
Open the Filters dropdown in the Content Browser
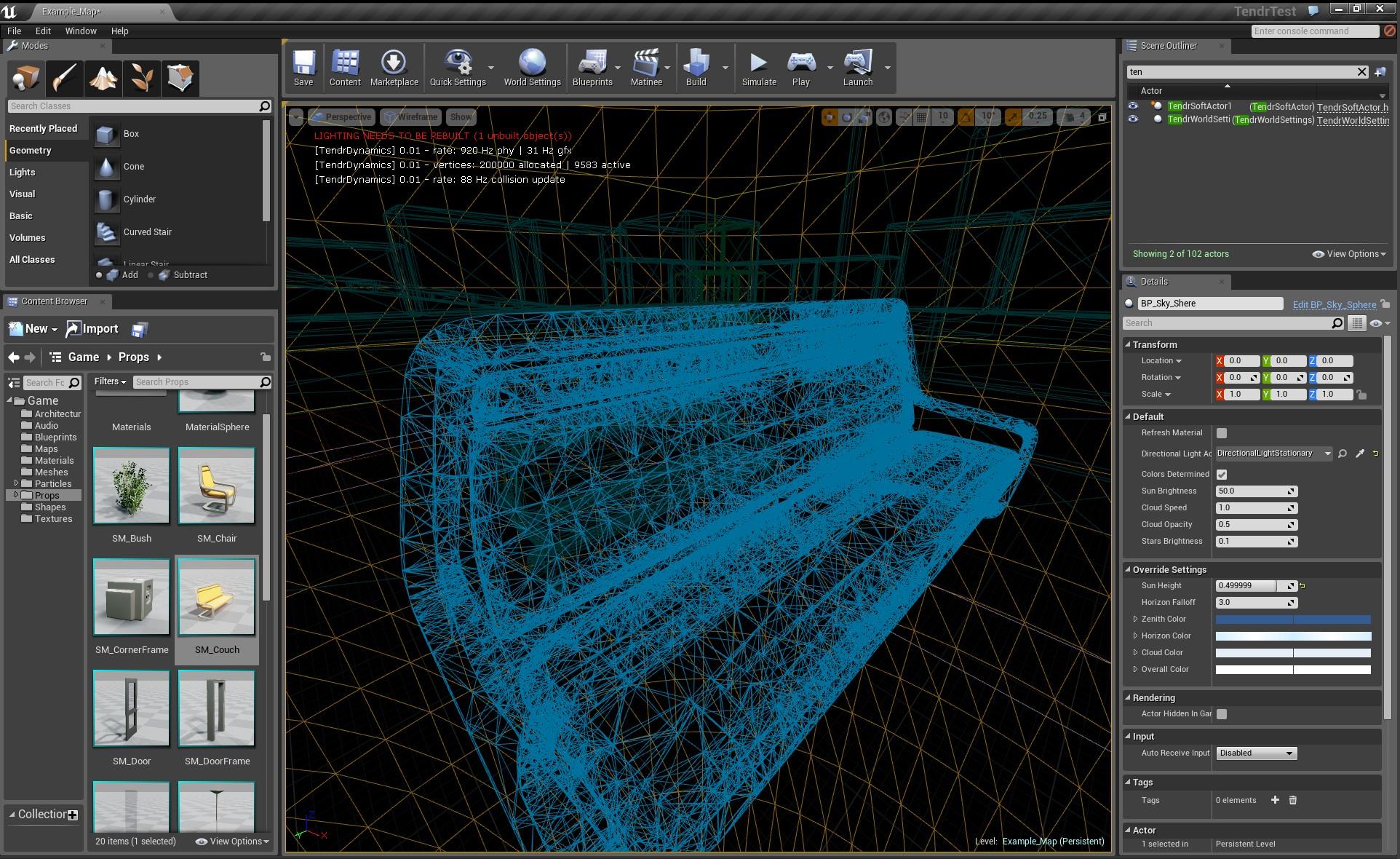110,381
